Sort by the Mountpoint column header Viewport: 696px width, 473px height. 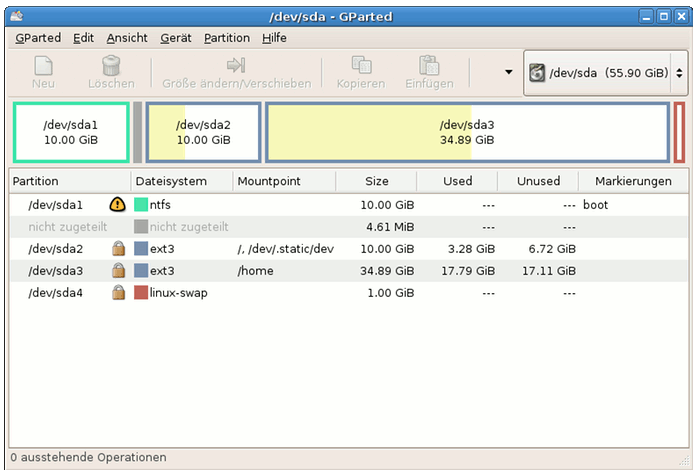coord(284,181)
